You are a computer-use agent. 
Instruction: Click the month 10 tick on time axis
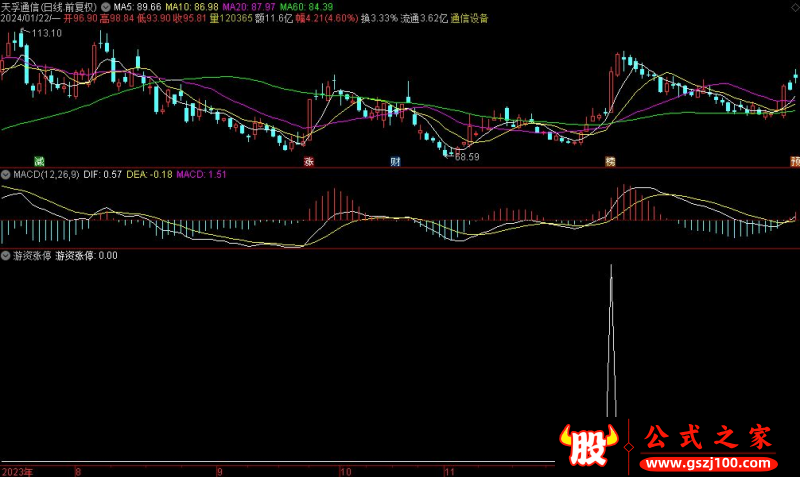[x=345, y=470]
